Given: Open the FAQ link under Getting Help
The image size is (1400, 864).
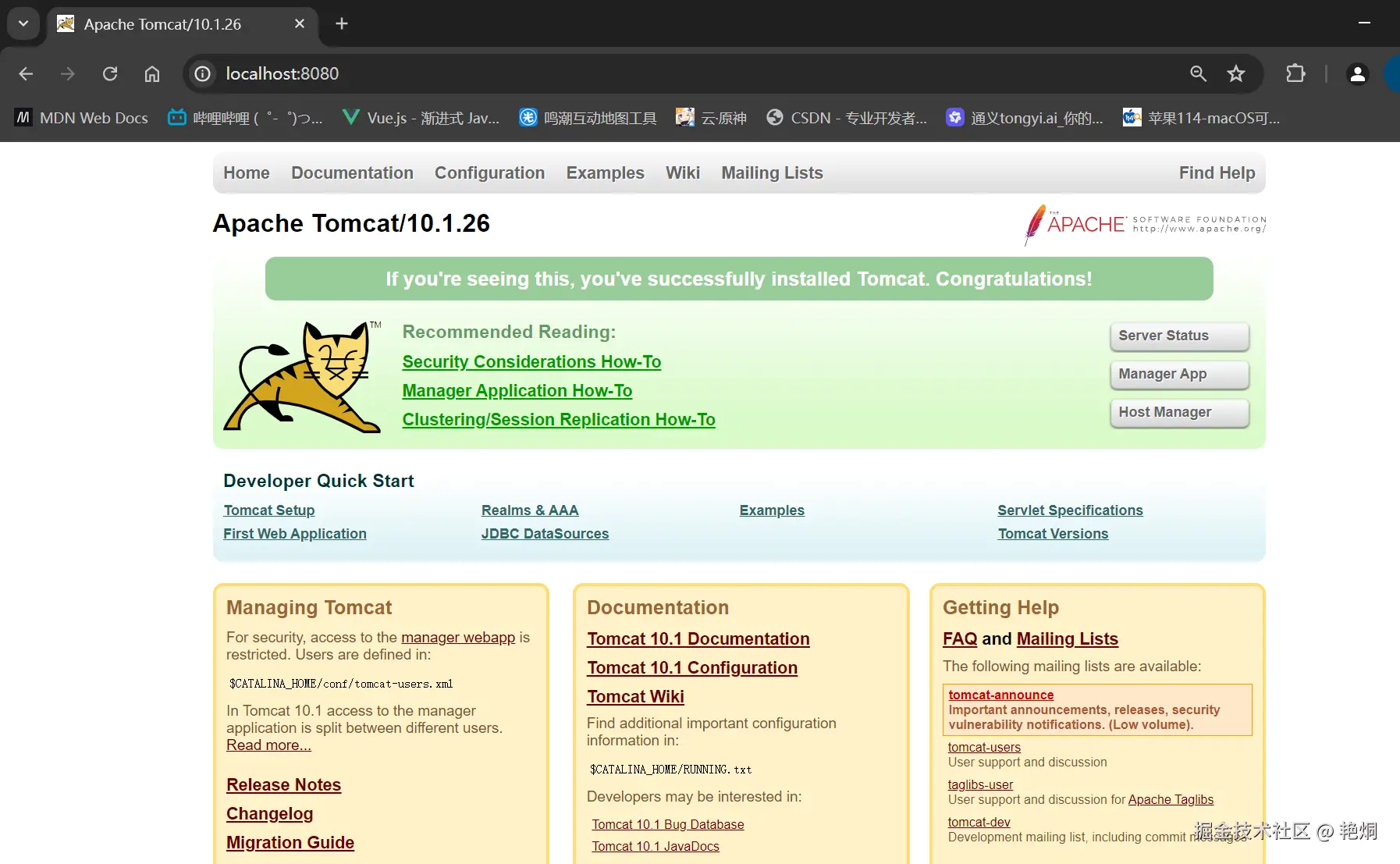Looking at the screenshot, I should tap(960, 638).
